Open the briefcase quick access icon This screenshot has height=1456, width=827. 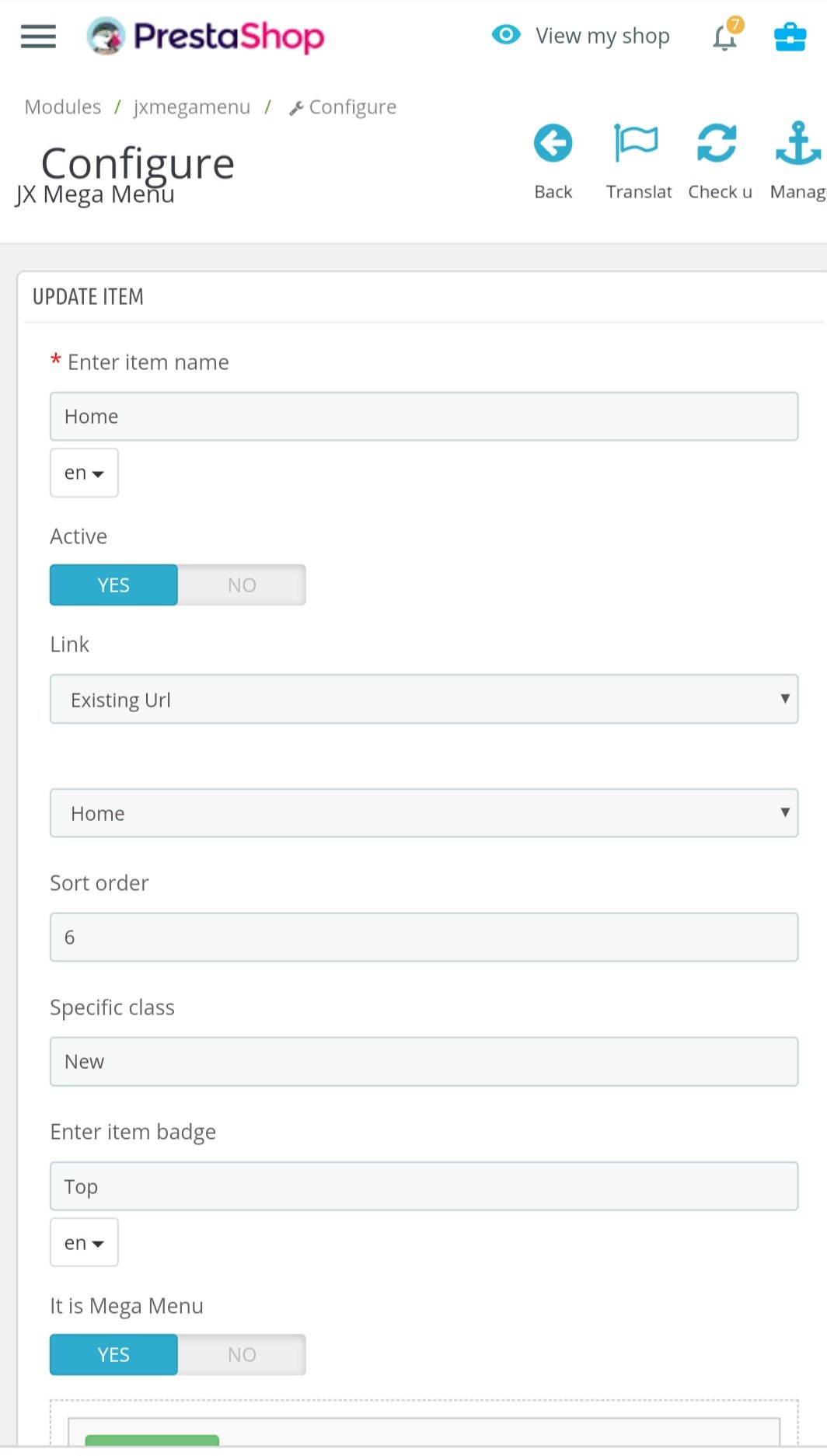[790, 37]
